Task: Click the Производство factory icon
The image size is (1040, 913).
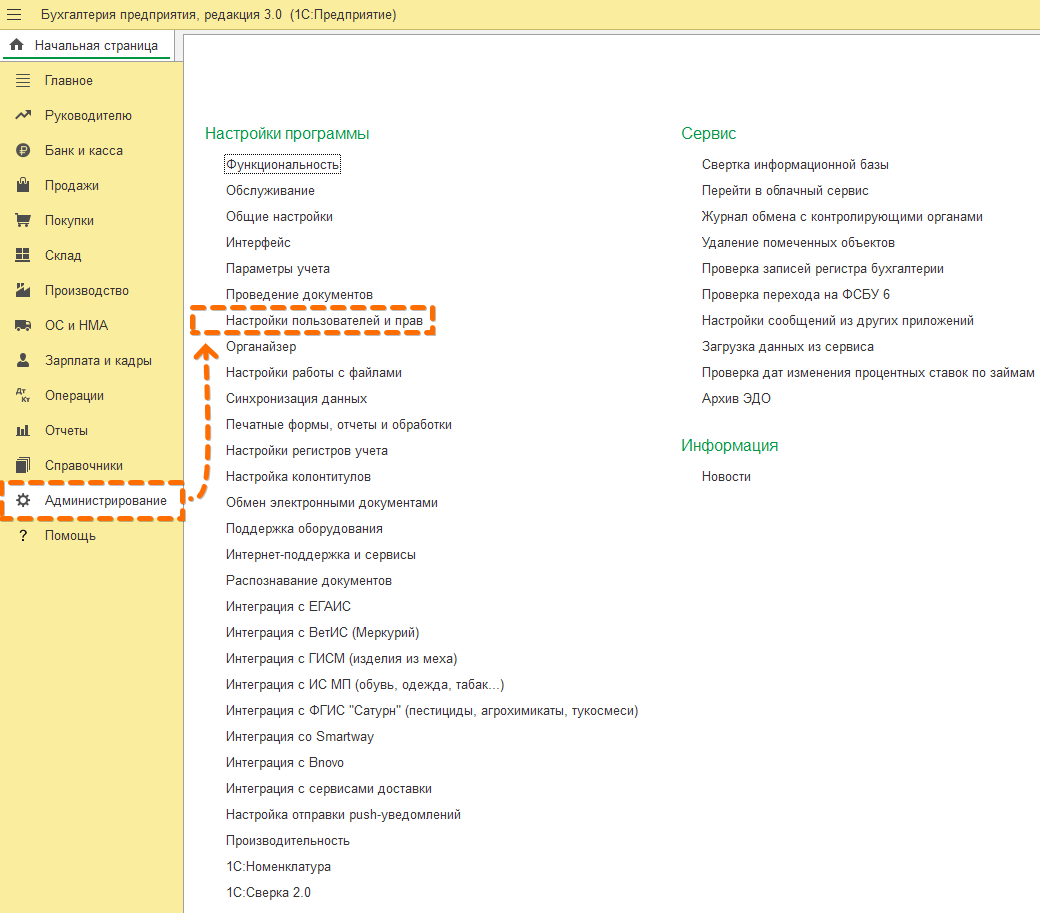Action: pos(23,291)
